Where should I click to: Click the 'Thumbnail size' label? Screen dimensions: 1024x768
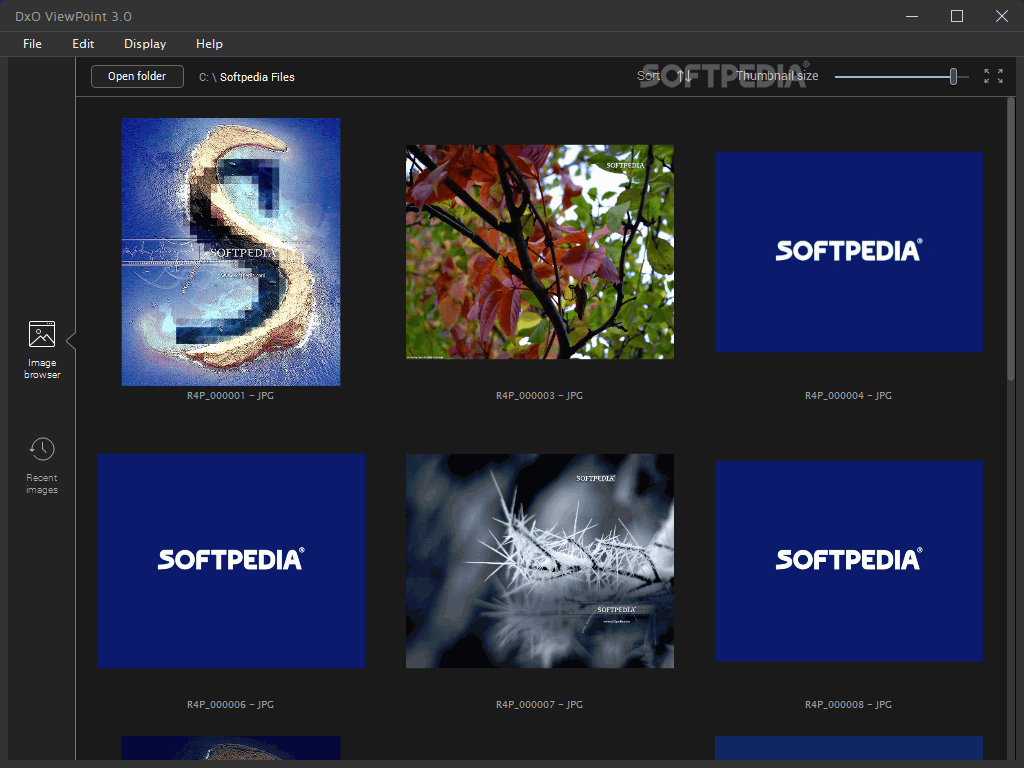pyautogui.click(x=777, y=76)
